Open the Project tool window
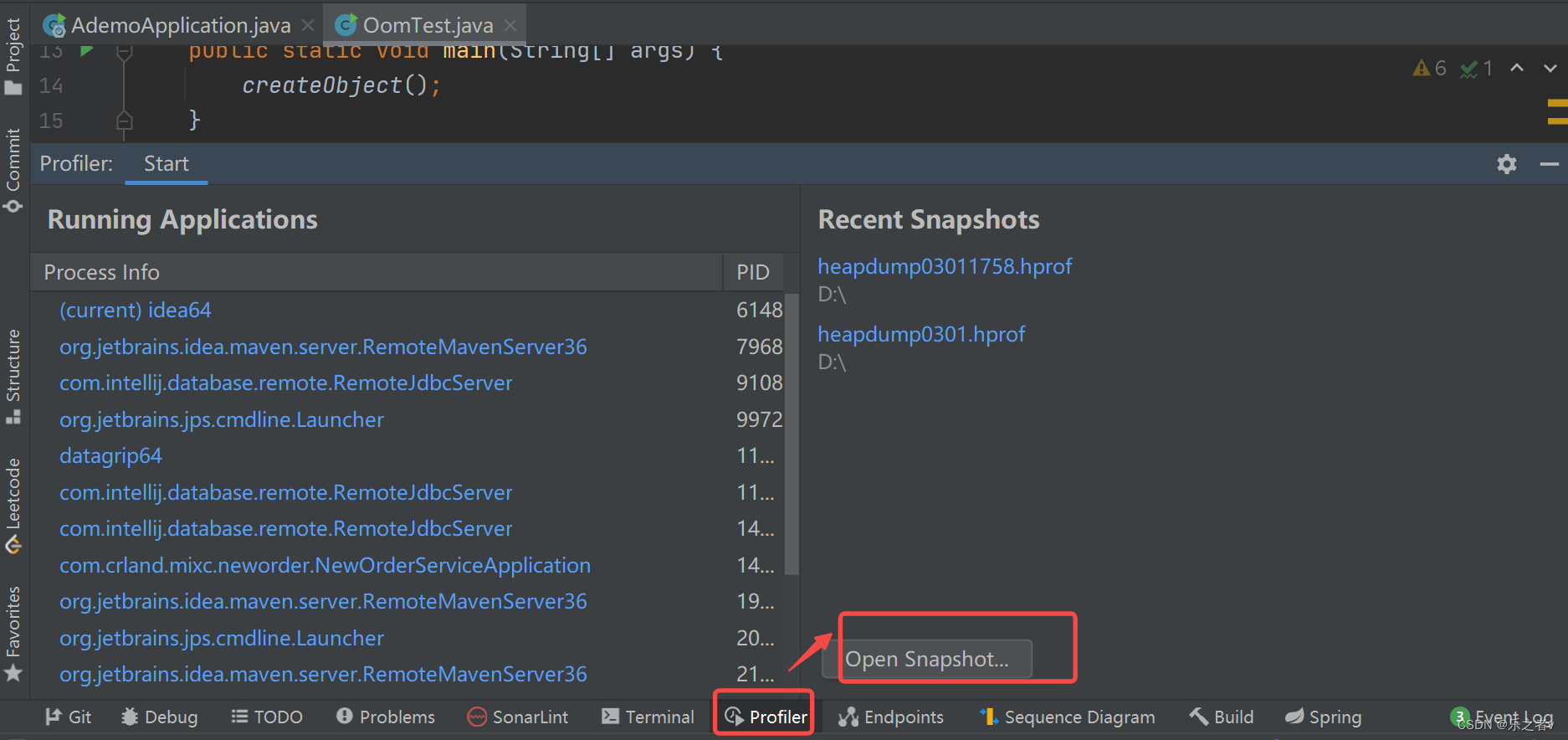 click(x=13, y=57)
